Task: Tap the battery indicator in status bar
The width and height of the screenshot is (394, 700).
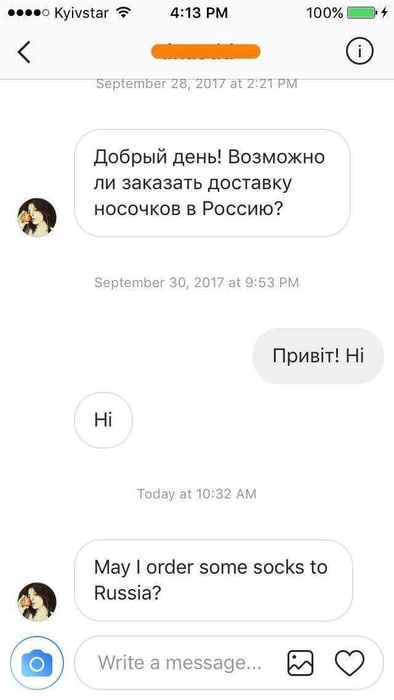Action: [362, 13]
